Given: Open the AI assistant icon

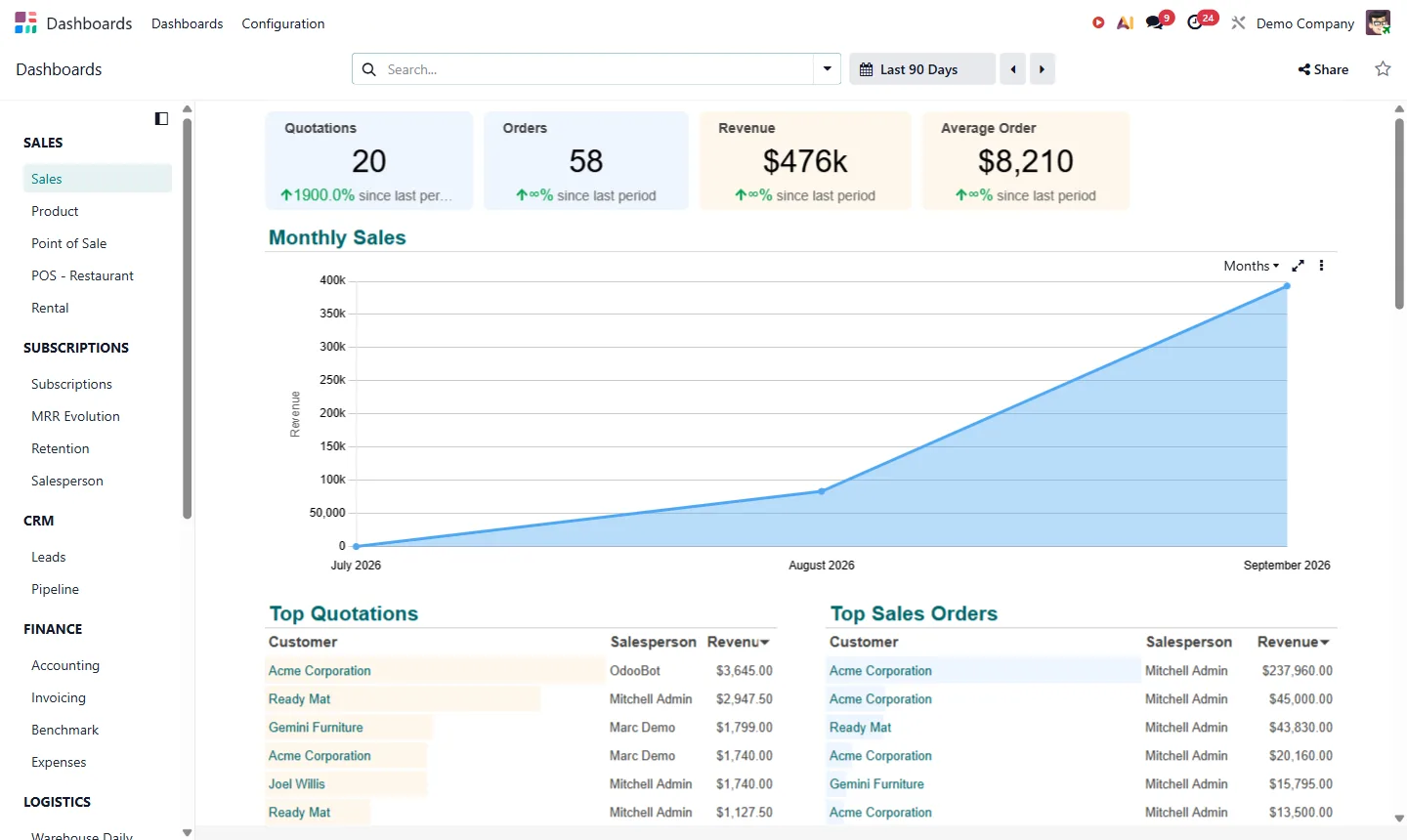Looking at the screenshot, I should [x=1126, y=22].
